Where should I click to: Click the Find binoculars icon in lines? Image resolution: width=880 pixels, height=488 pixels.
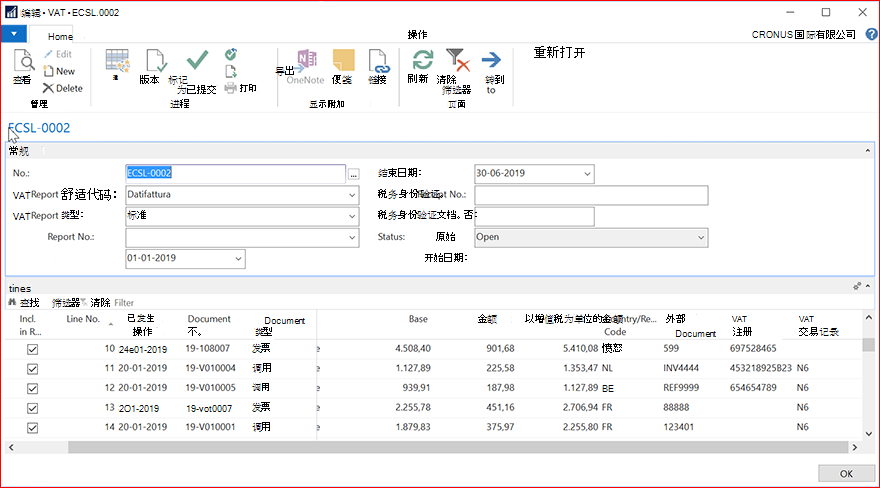point(12,302)
